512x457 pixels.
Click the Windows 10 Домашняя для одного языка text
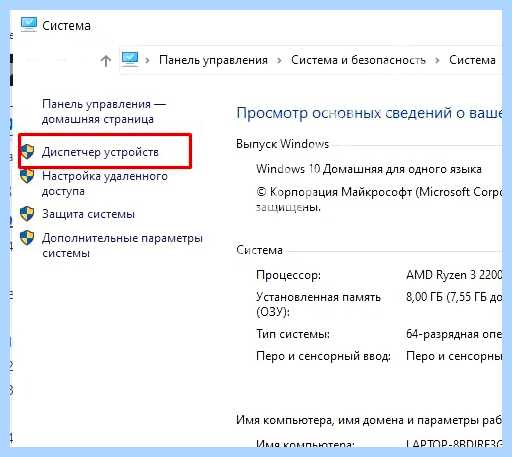tap(369, 169)
